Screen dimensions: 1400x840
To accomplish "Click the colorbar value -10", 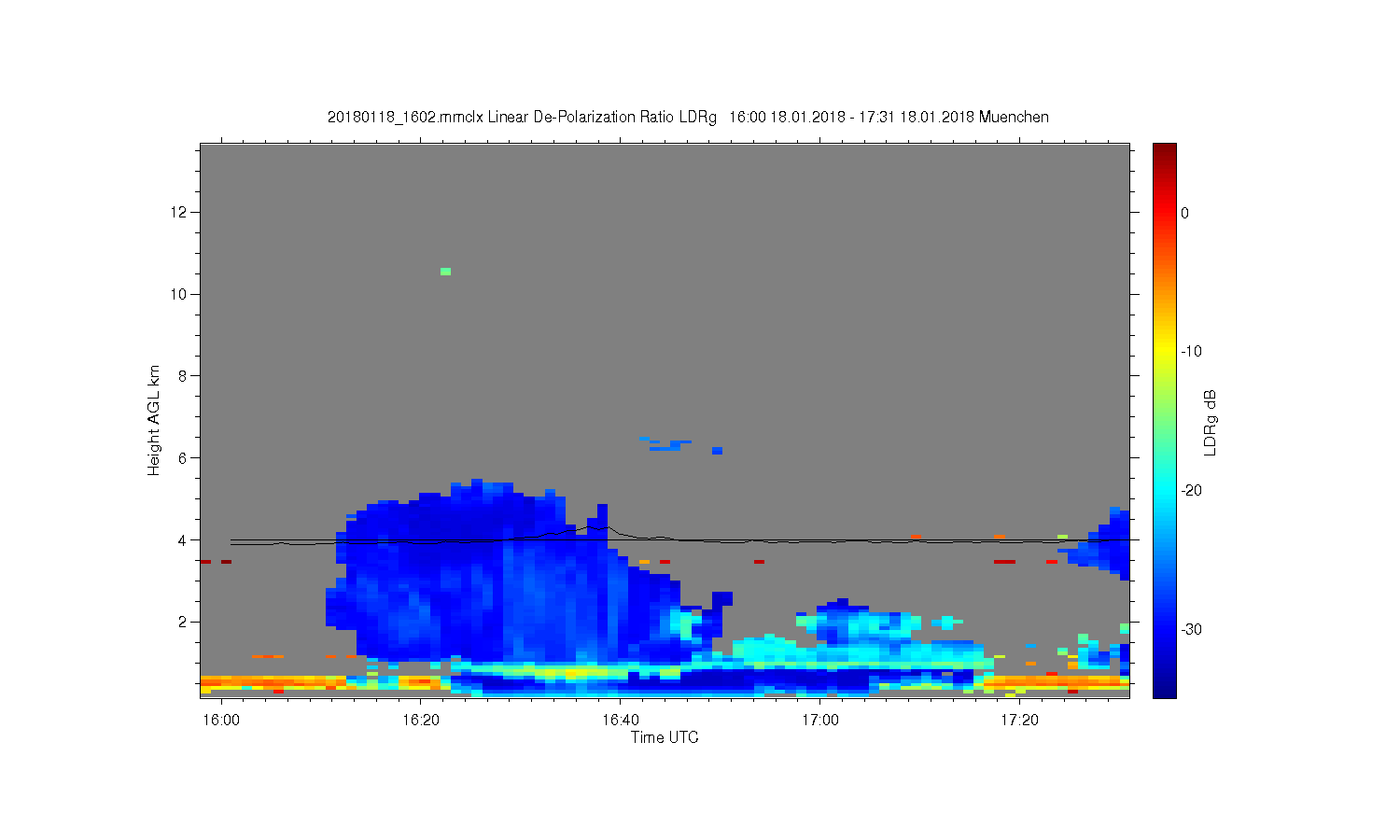I will (x=1191, y=352).
